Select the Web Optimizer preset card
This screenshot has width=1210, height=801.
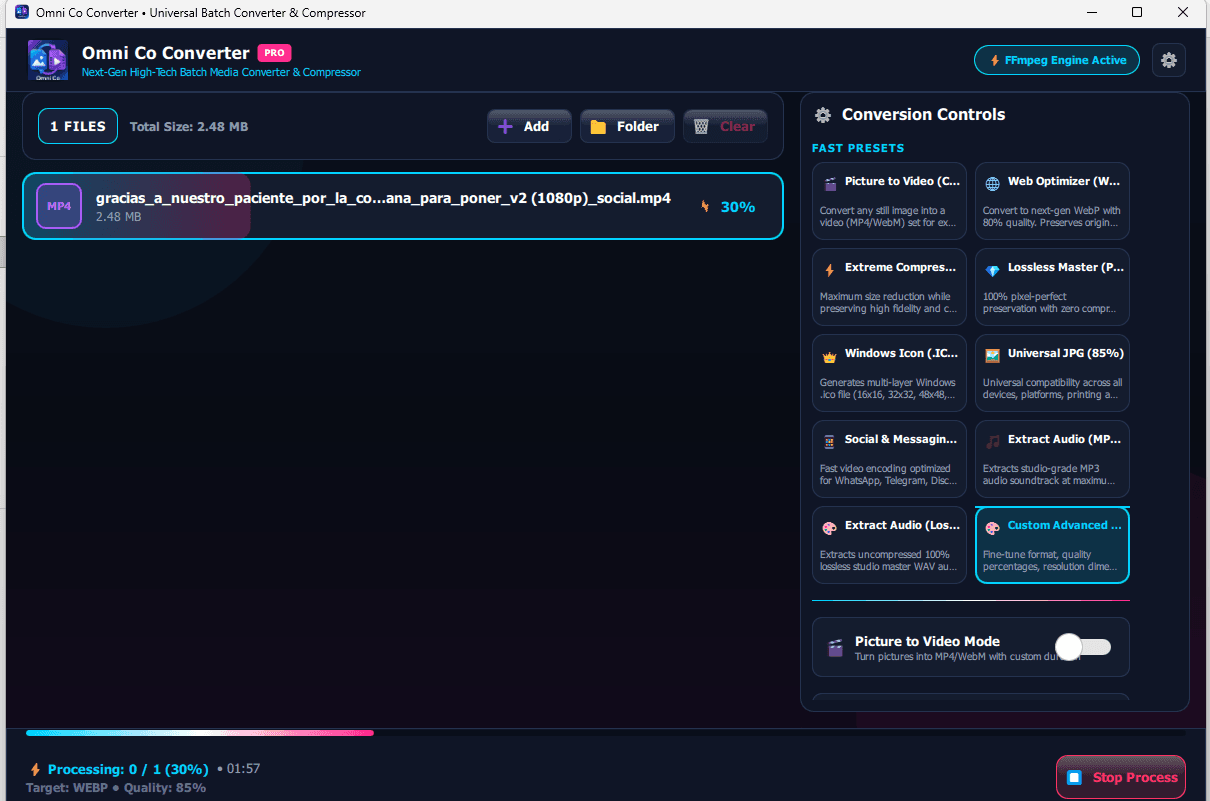1052,201
